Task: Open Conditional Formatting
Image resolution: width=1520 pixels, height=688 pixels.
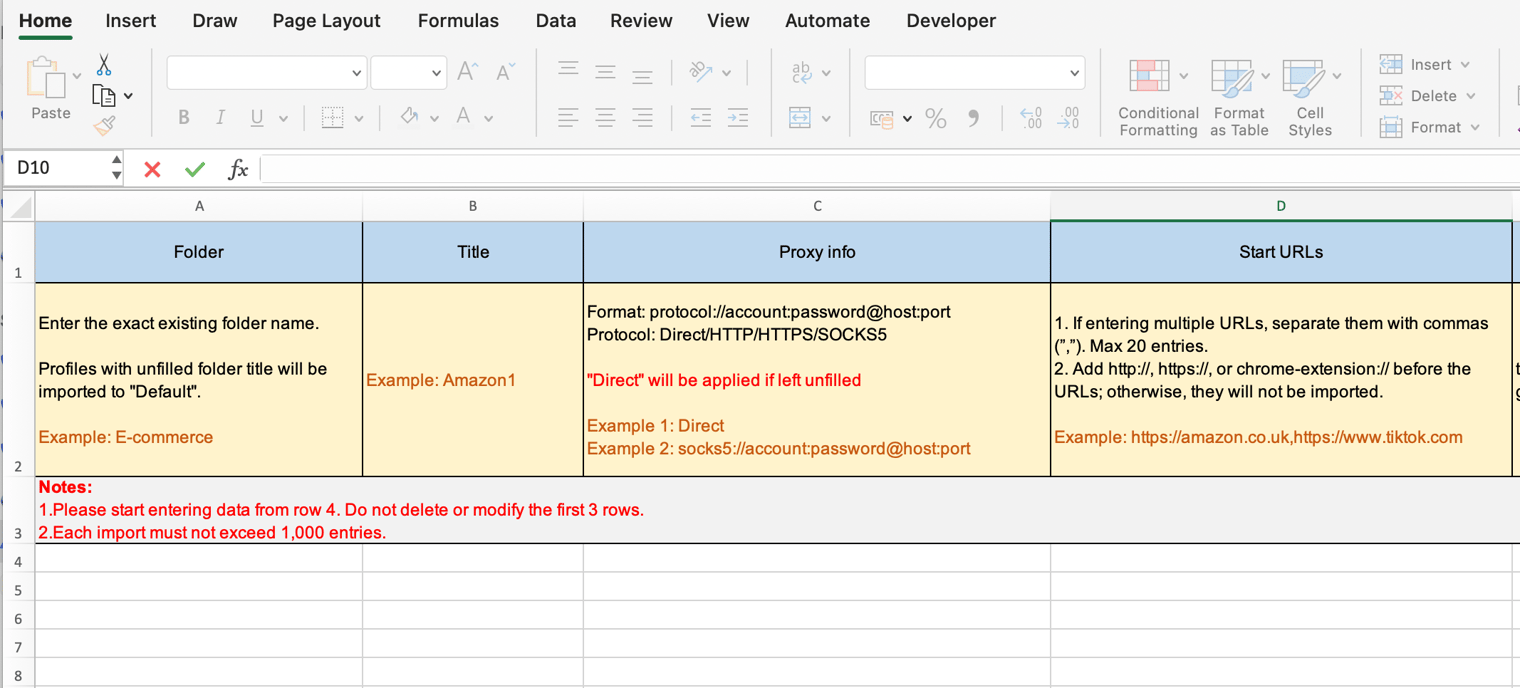Action: pos(1158,97)
